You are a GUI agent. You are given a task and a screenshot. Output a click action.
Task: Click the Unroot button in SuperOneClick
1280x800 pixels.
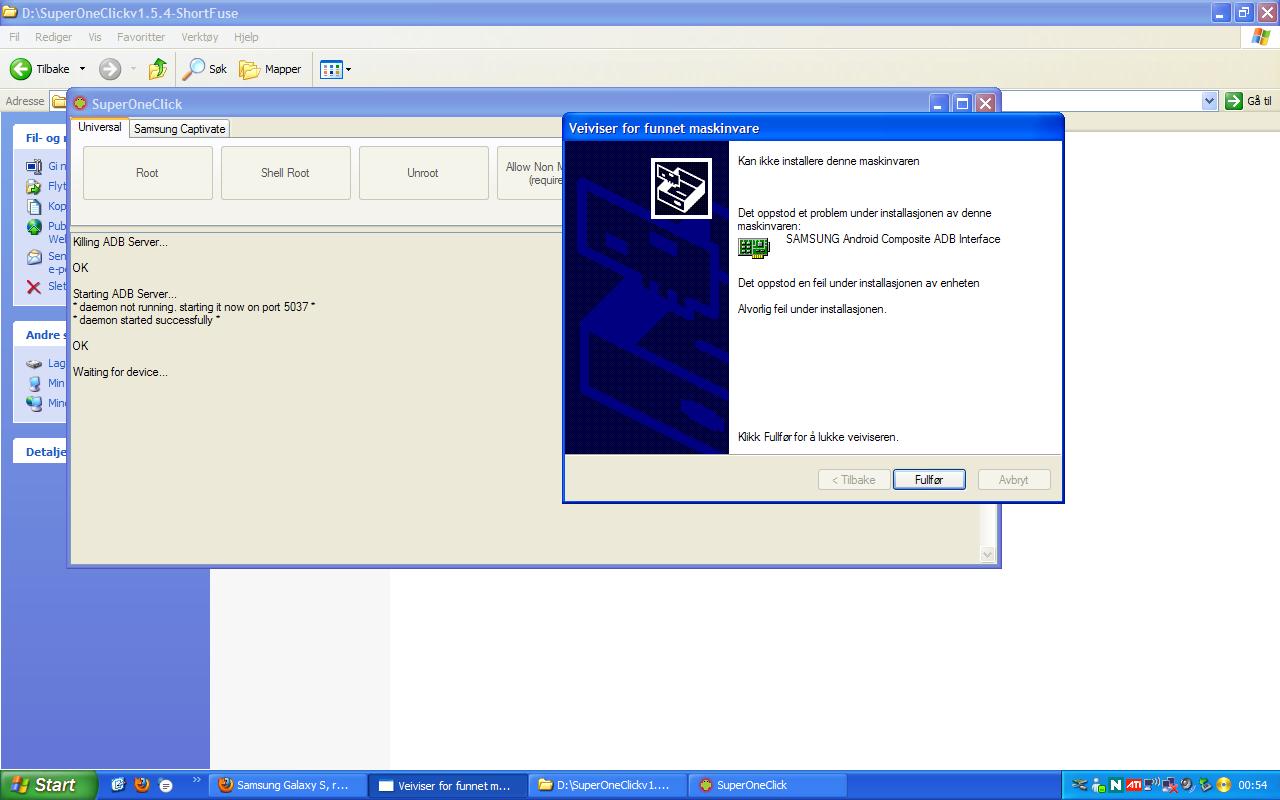(423, 173)
